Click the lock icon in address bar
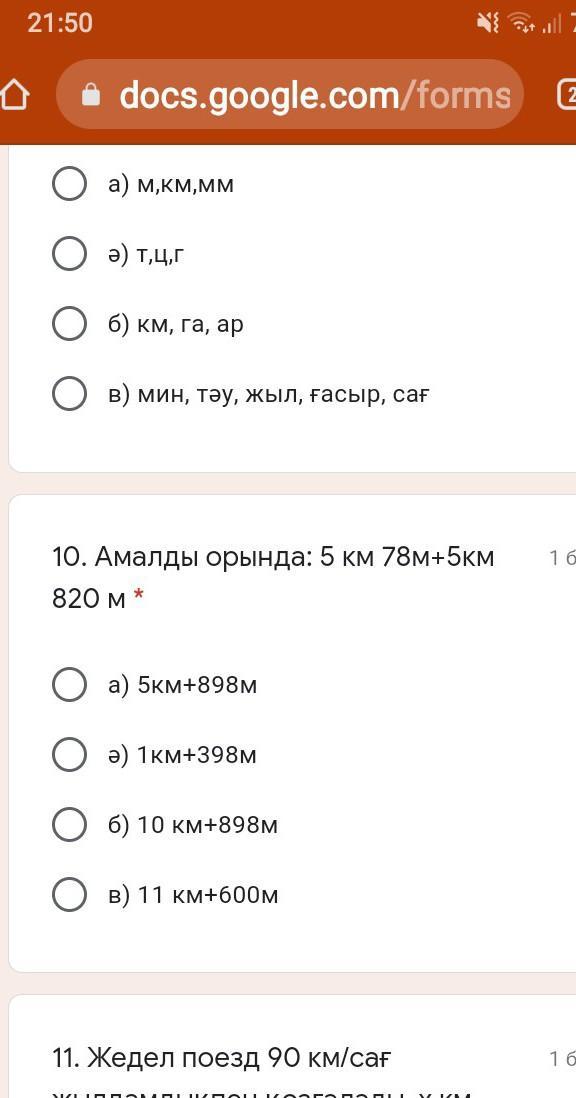This screenshot has width=576, height=1098. (x=91, y=95)
